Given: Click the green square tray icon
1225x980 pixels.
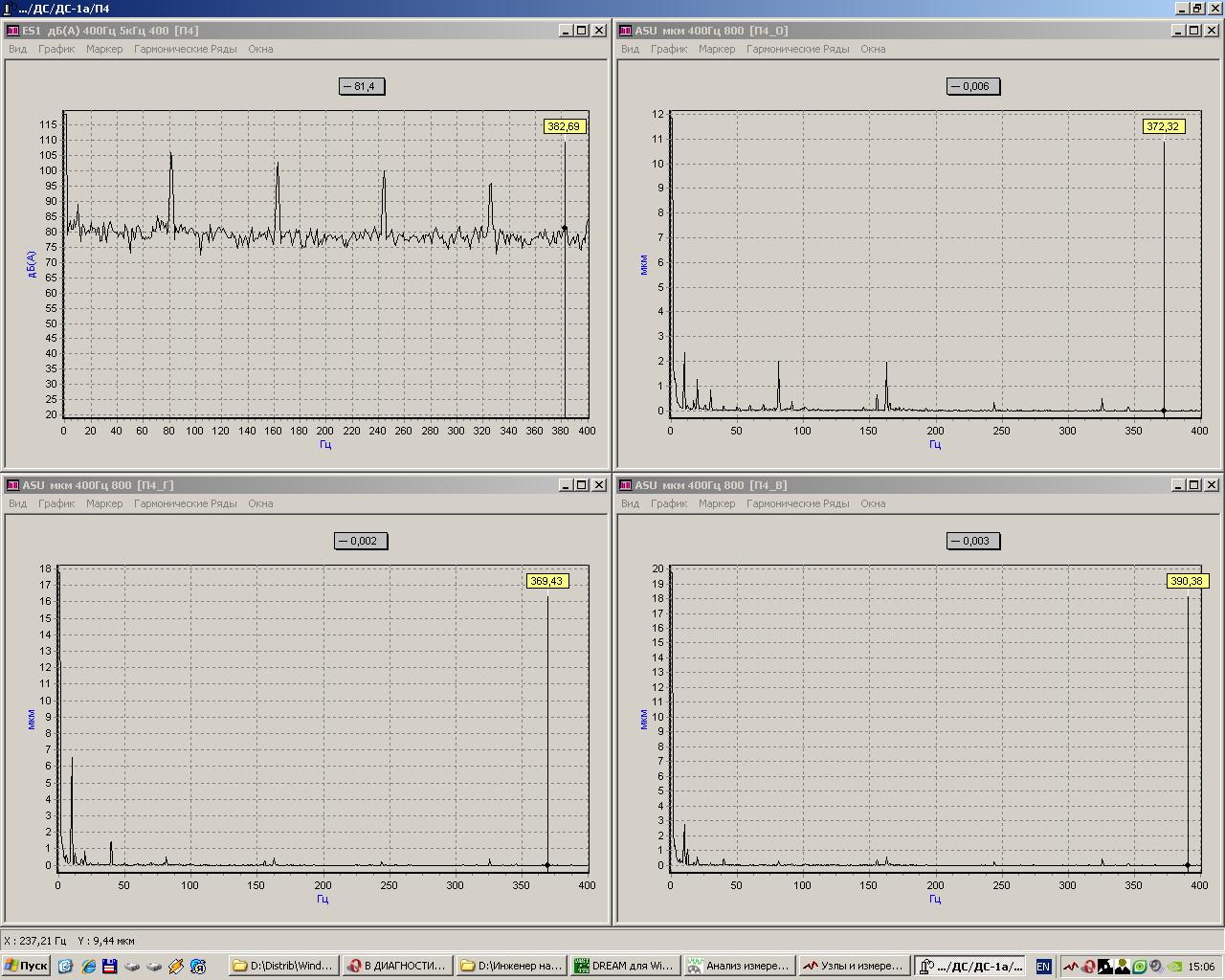Looking at the screenshot, I should (1139, 967).
